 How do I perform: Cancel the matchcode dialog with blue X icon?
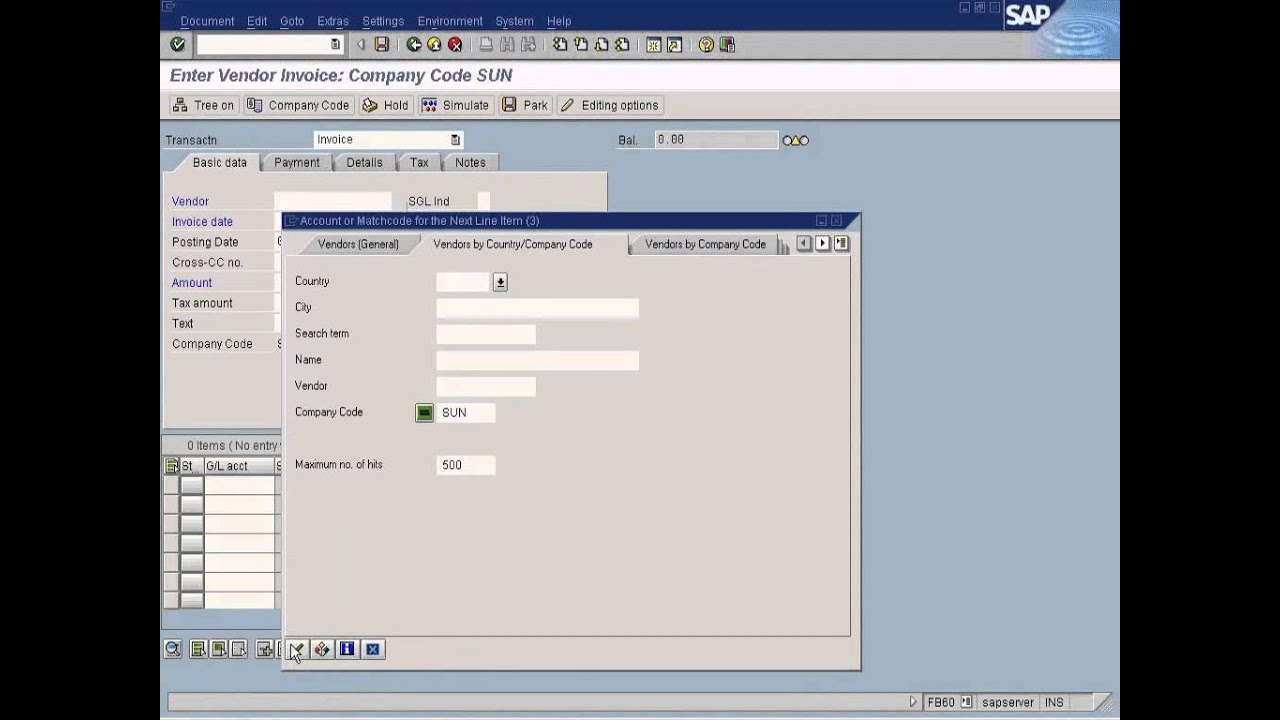coord(373,650)
